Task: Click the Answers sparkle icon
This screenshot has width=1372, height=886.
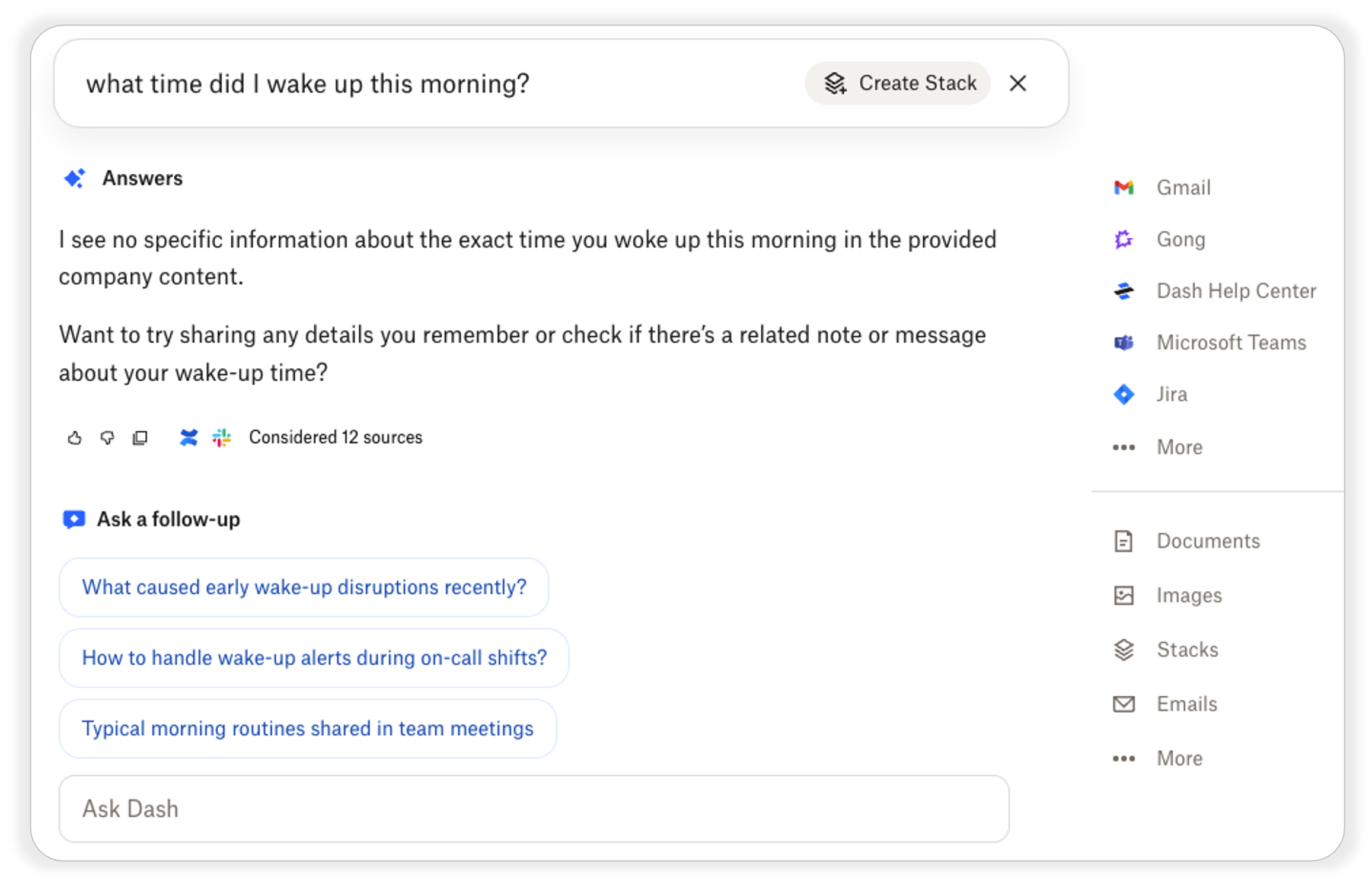Action: click(75, 177)
